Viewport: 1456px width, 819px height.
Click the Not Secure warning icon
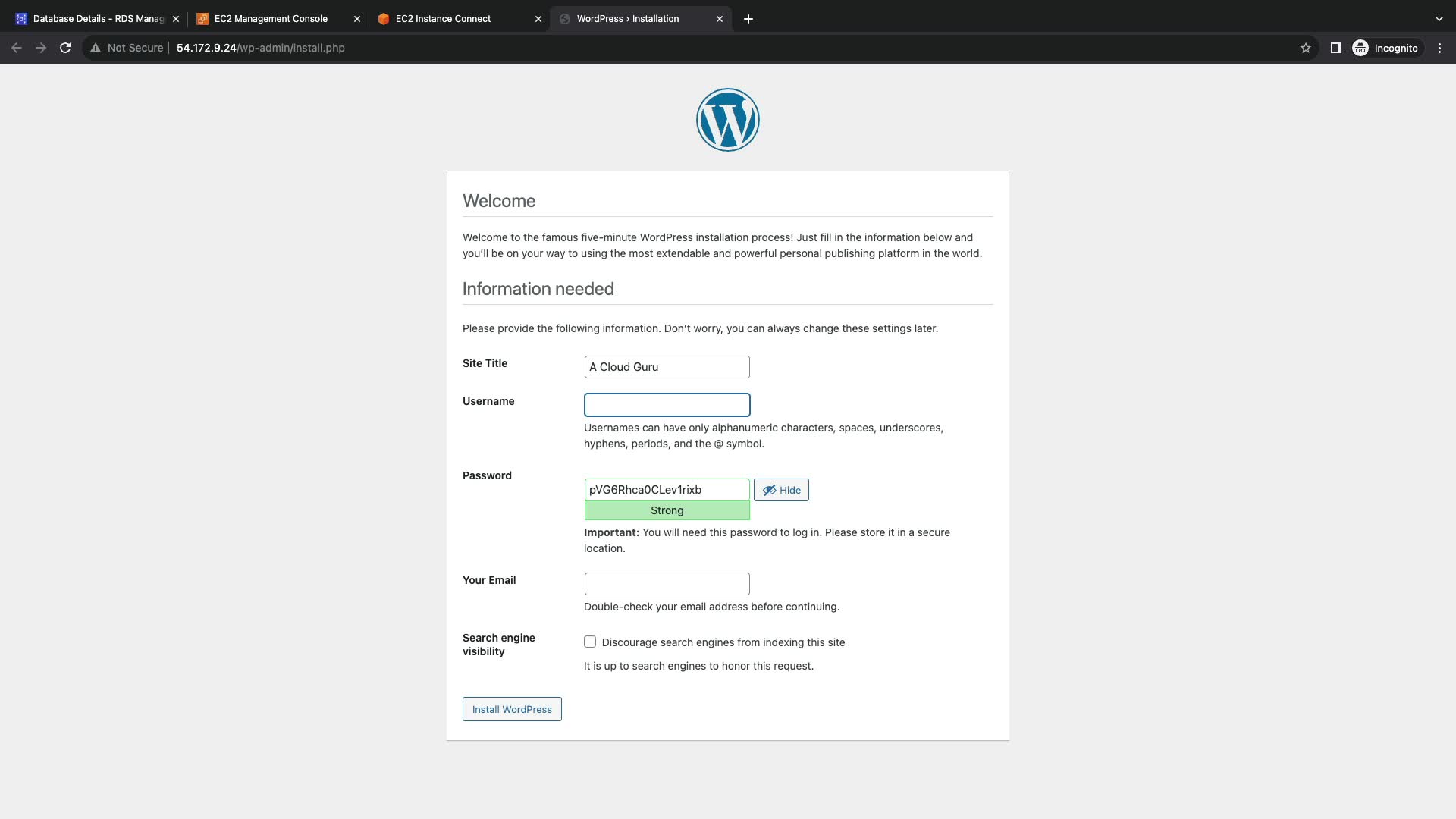pyautogui.click(x=96, y=48)
